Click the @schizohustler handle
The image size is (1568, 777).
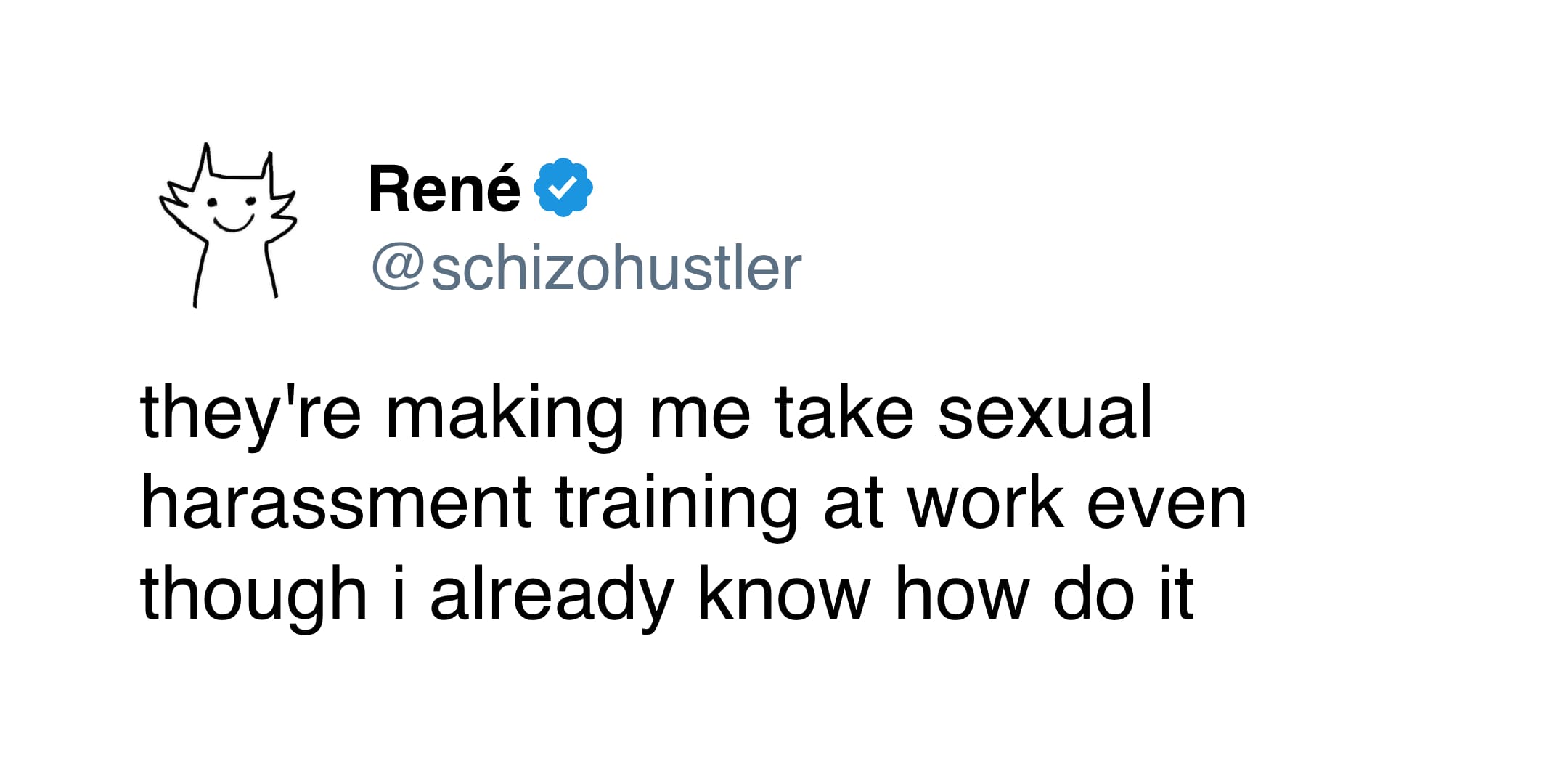[x=587, y=269]
